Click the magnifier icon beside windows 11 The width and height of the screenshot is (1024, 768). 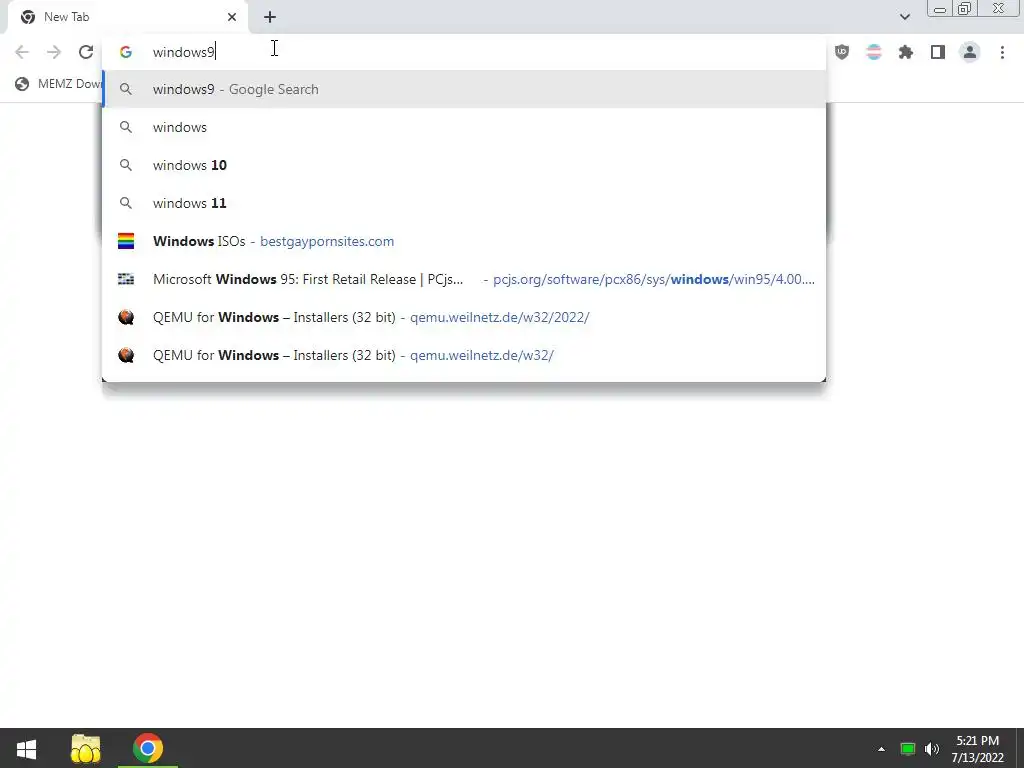[x=126, y=203]
